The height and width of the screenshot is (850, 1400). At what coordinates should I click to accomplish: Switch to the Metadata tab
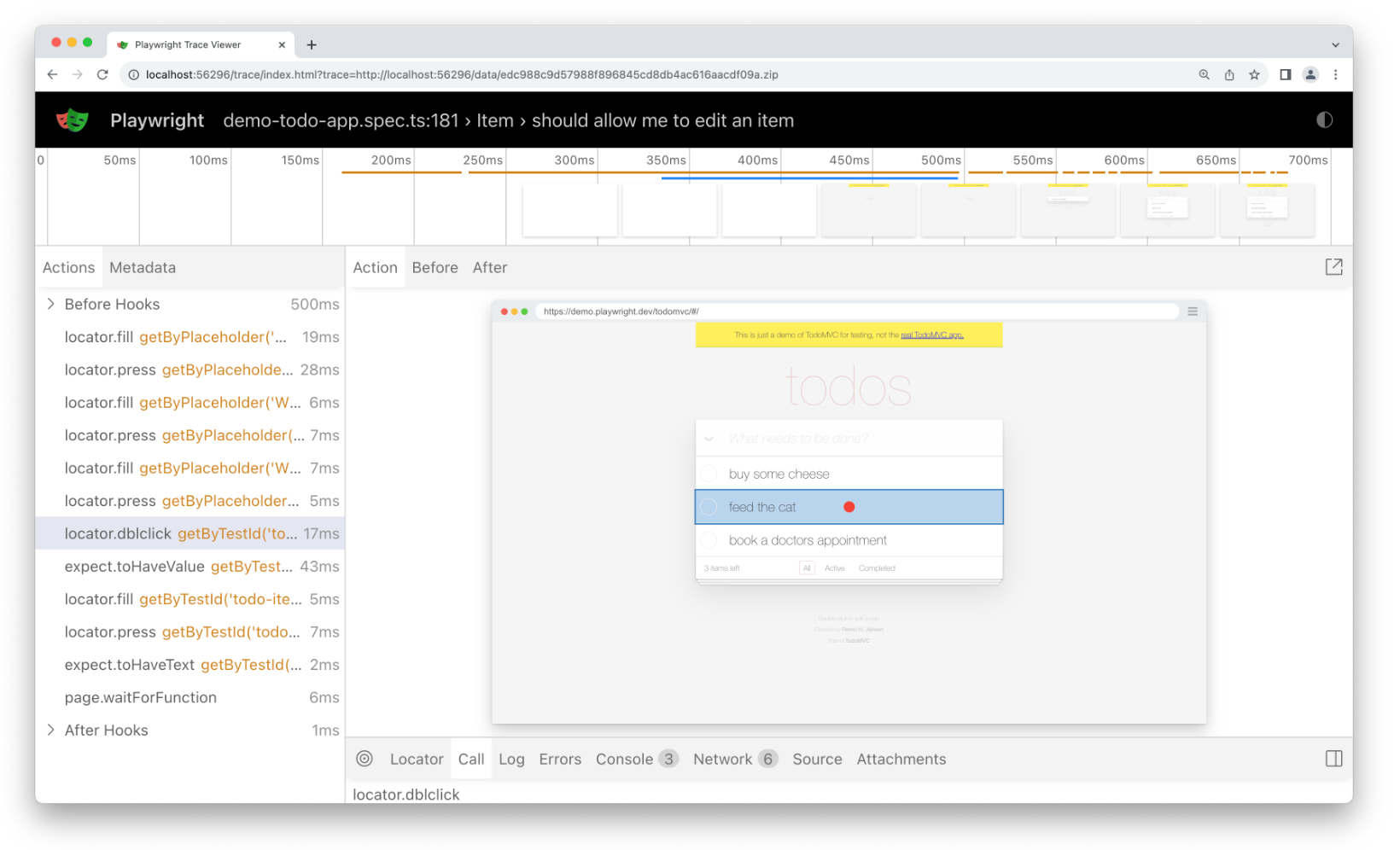pos(143,267)
